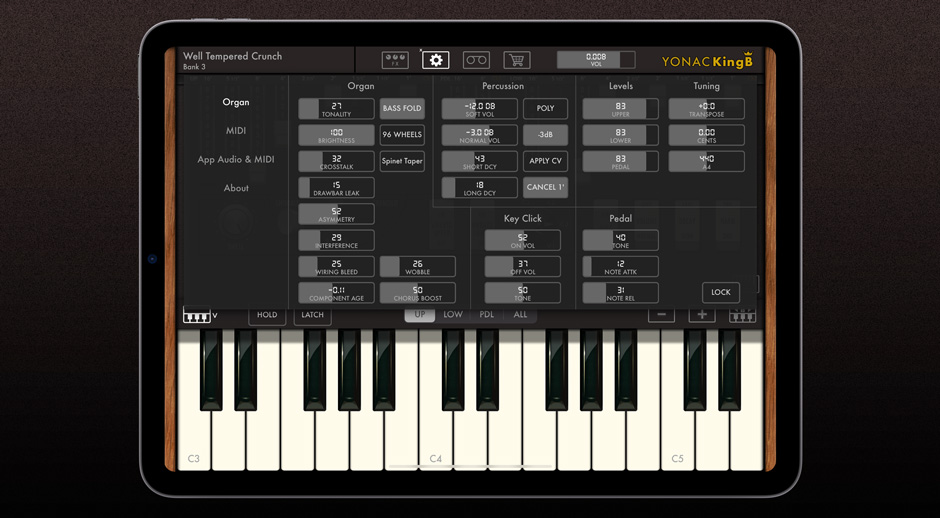Close settings via the gear icon
Image resolution: width=940 pixels, height=518 pixels.
(436, 60)
